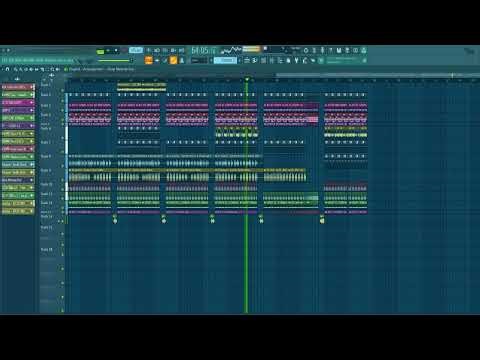Image resolution: width=480 pixels, height=360 pixels.
Task: Click the green playlist icon before the Playlist title
Action: (66, 69)
